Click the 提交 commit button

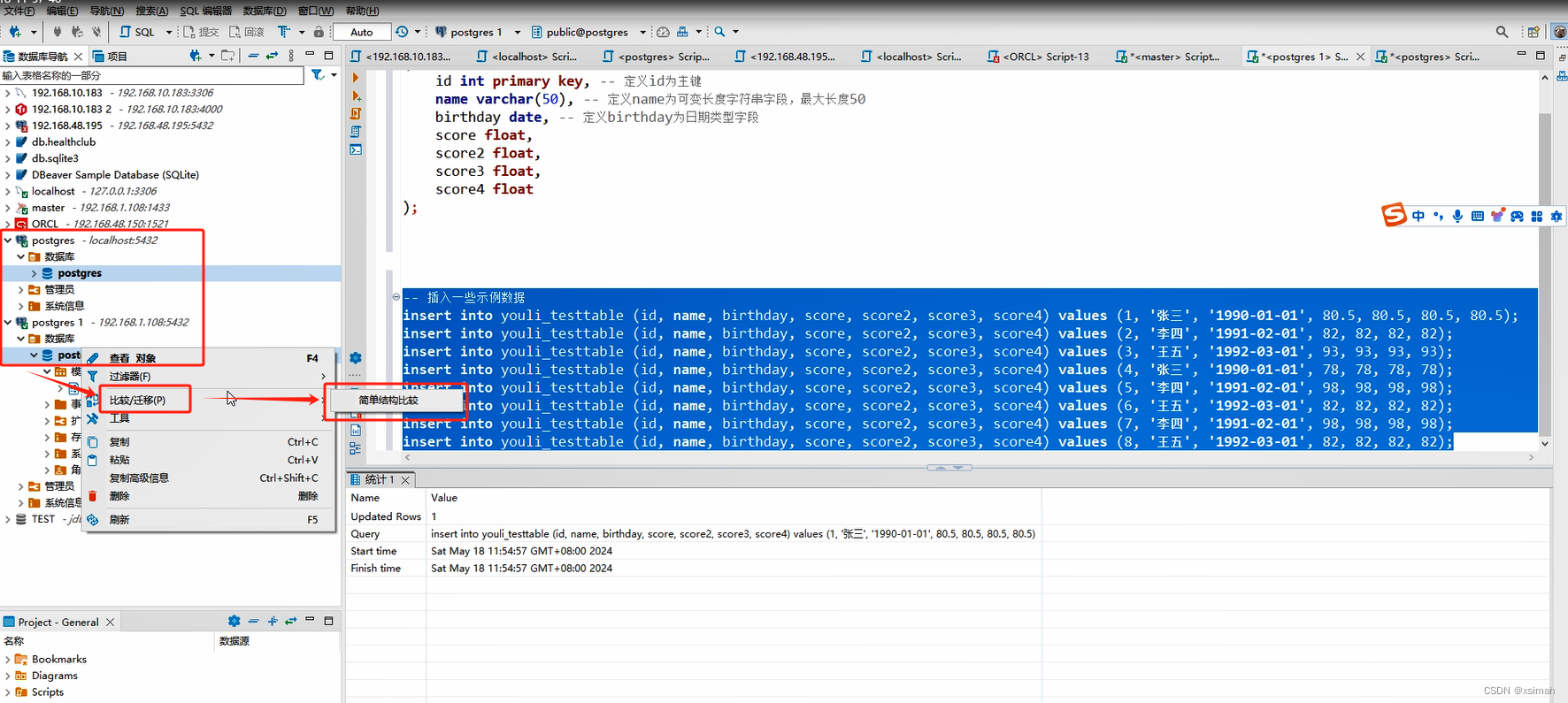point(201,32)
